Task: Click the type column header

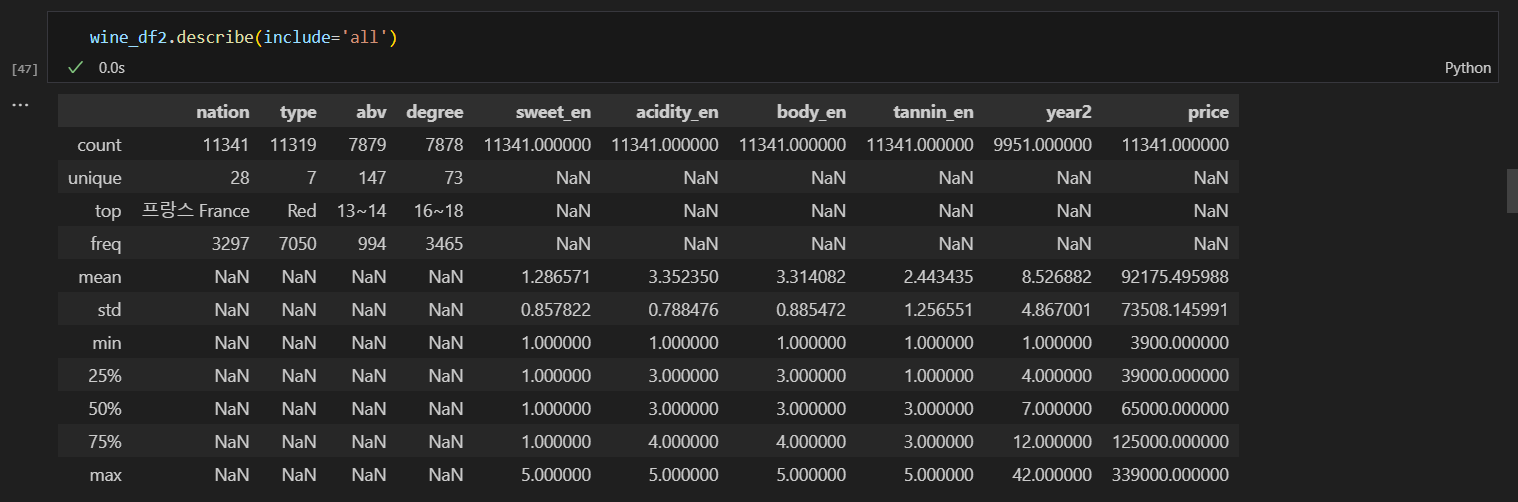Action: click(298, 112)
